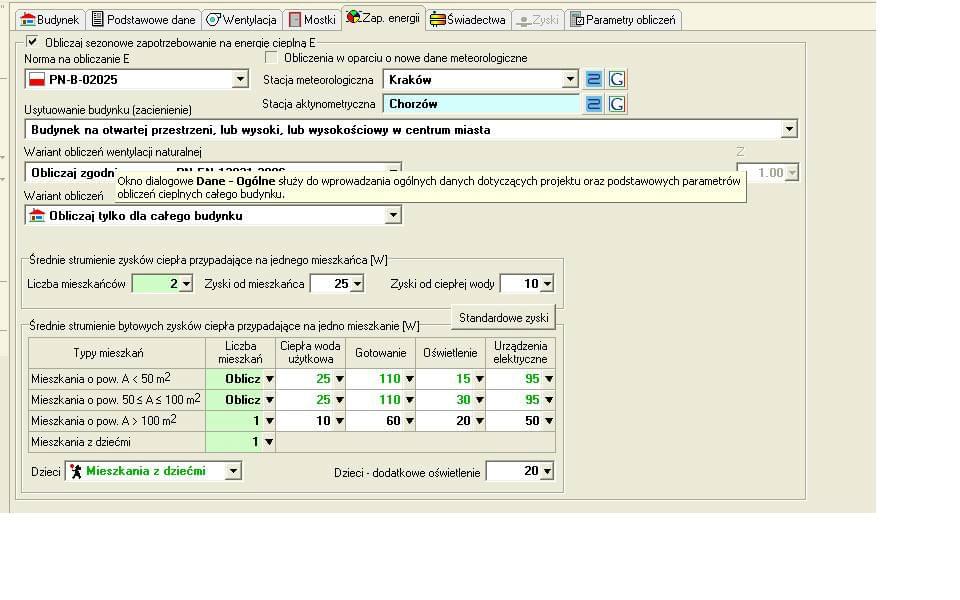
Task: Switch to Podstawowe dane tab
Action: (x=144, y=20)
